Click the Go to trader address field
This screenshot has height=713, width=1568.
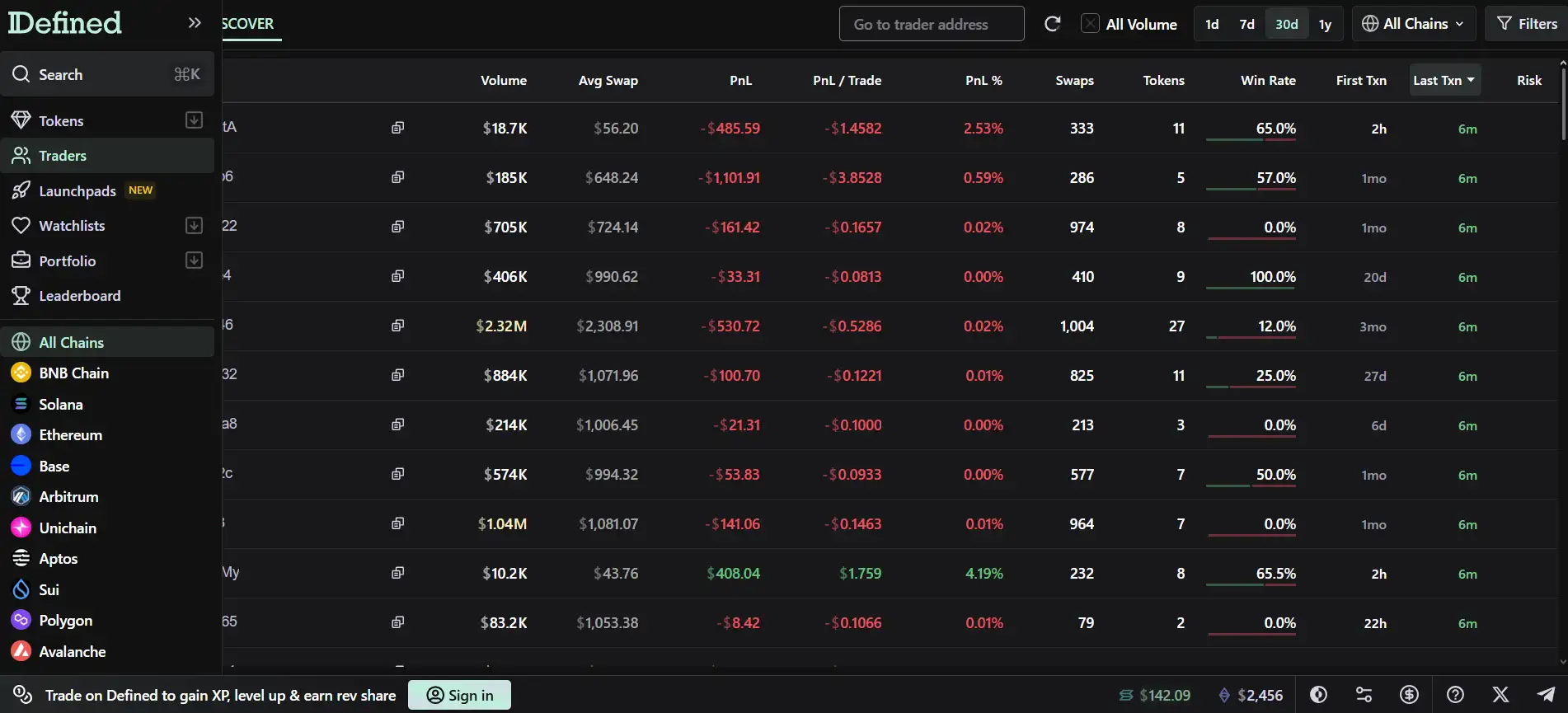pyautogui.click(x=931, y=24)
